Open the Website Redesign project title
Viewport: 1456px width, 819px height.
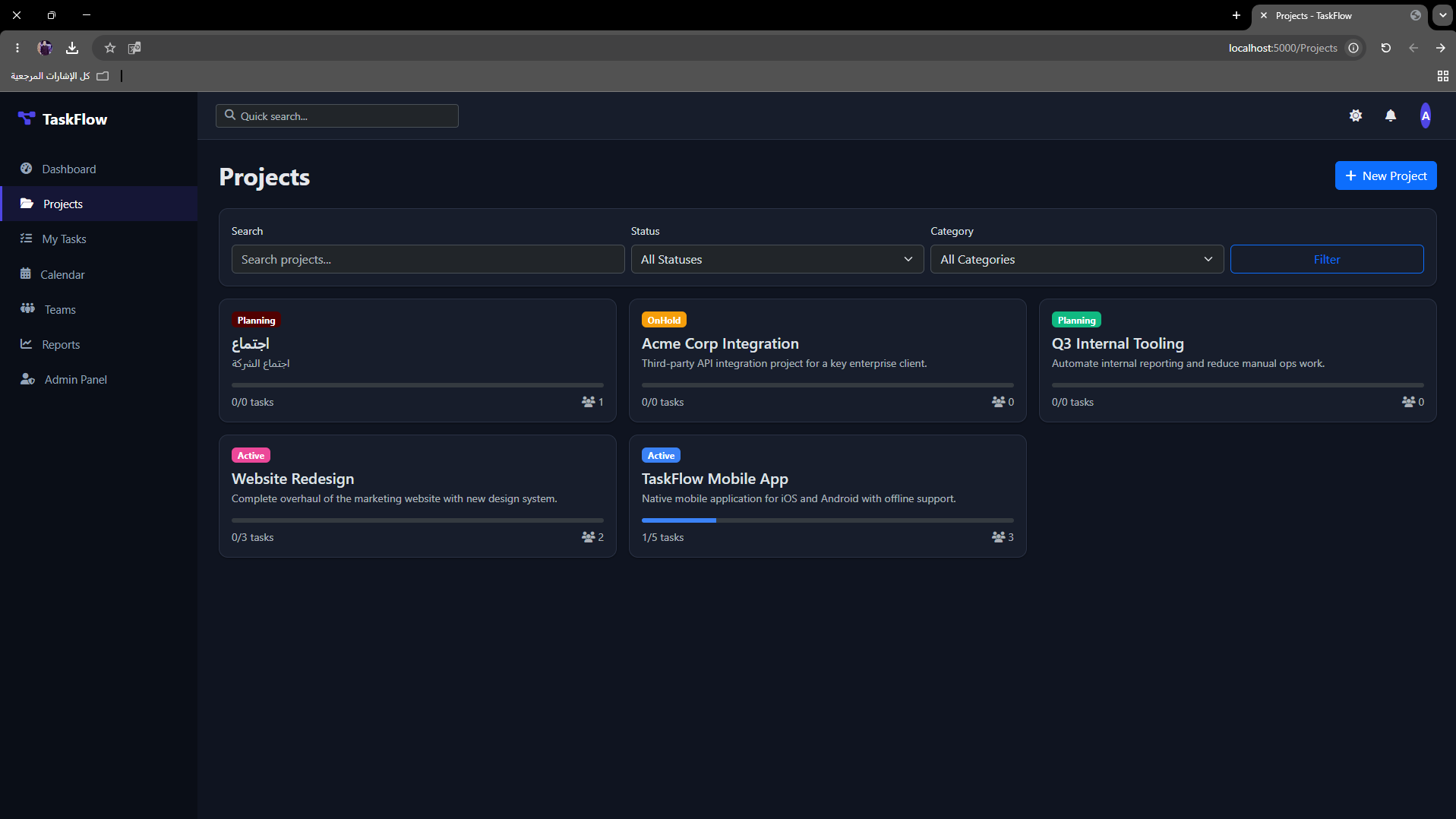pos(292,479)
